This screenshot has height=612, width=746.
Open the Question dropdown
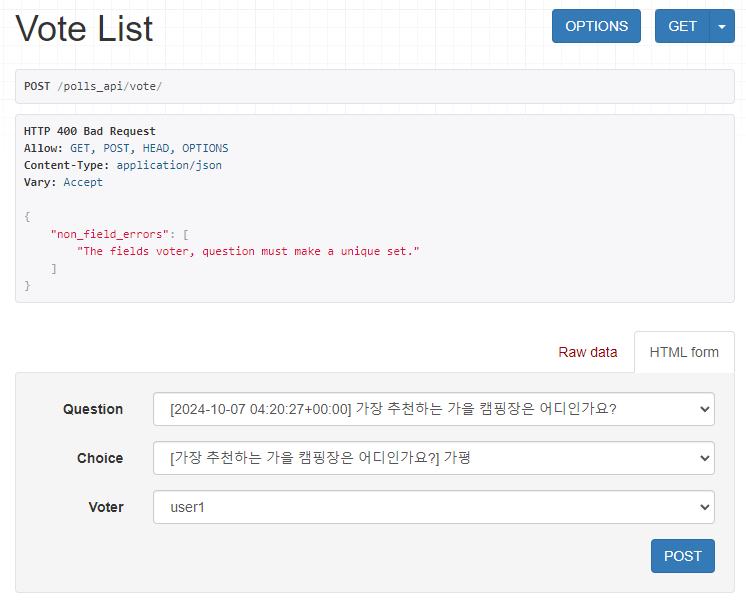coord(434,409)
